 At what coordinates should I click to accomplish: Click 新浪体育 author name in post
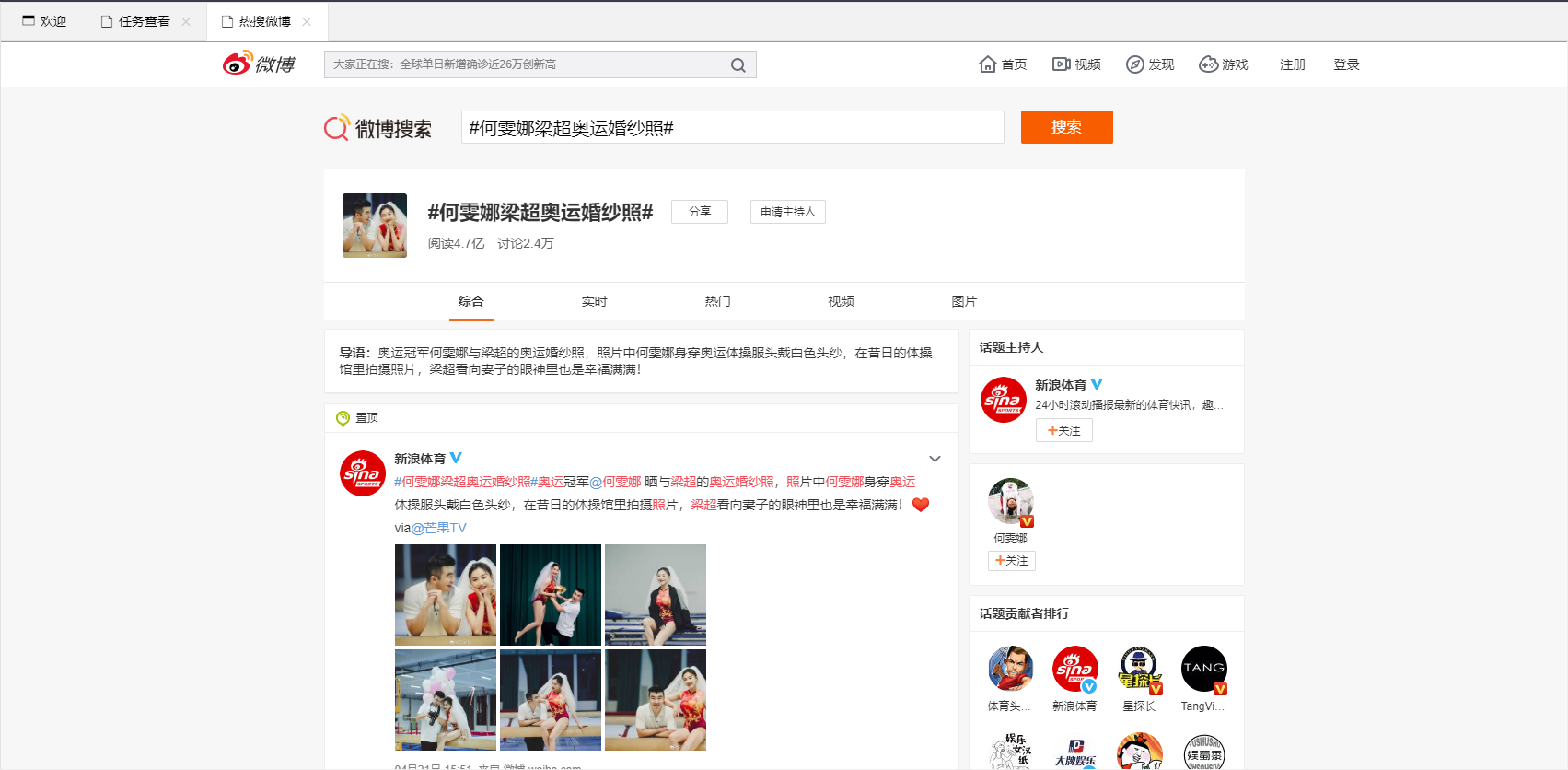pos(420,459)
